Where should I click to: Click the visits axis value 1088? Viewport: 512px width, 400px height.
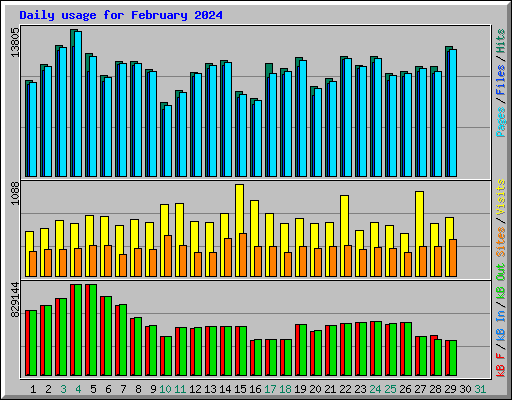coord(15,193)
